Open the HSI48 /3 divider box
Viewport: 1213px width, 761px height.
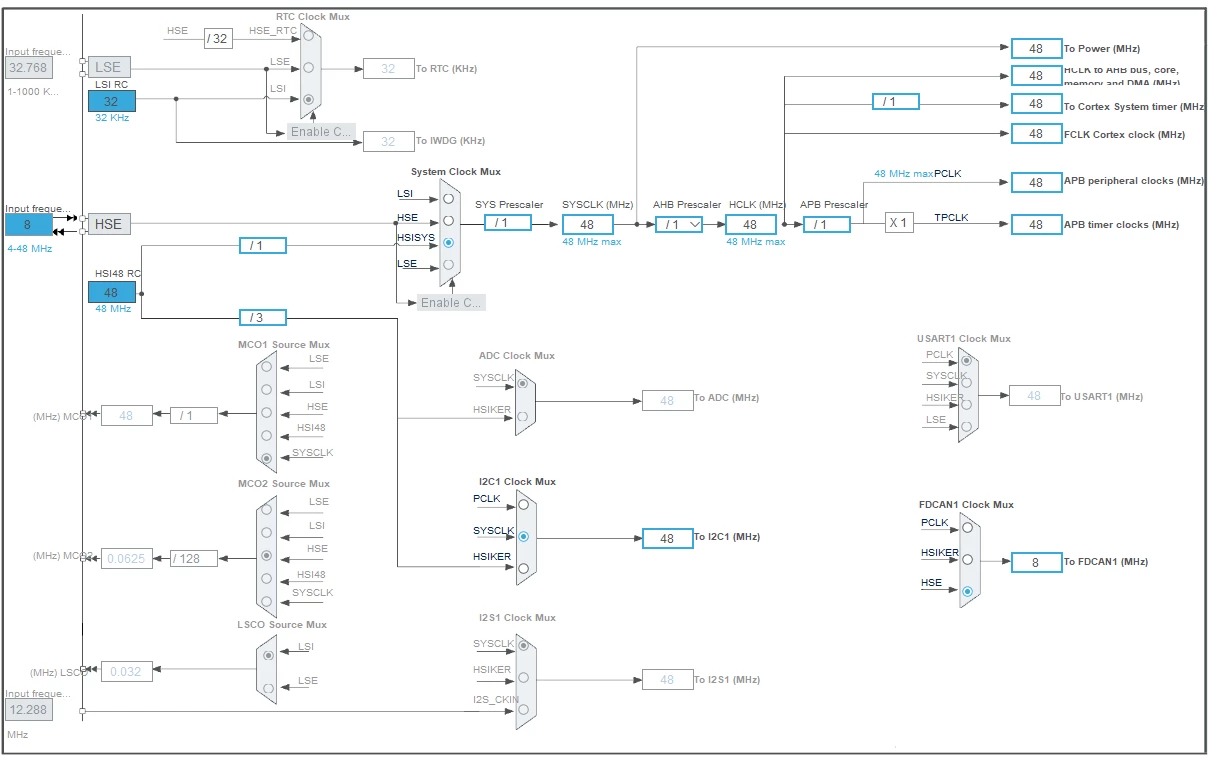263,317
